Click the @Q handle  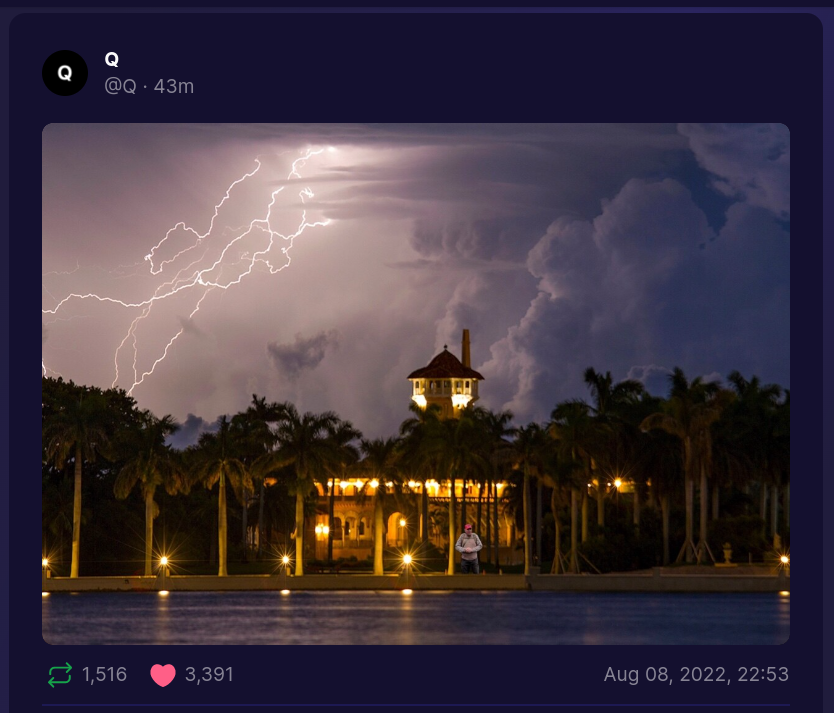pyautogui.click(x=120, y=86)
